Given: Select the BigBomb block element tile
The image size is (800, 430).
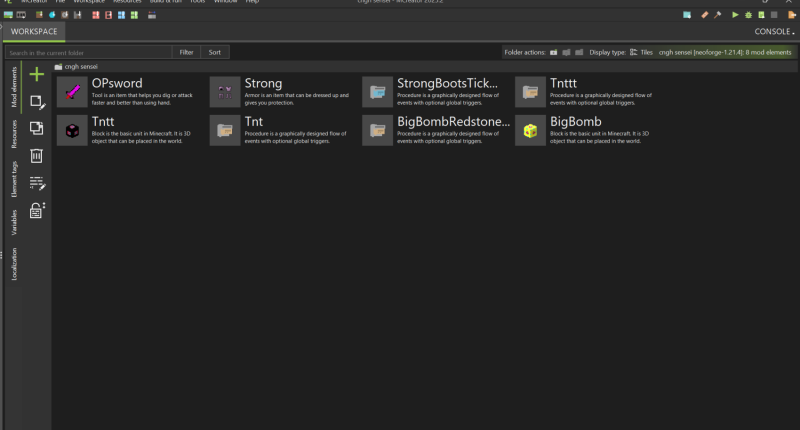Looking at the screenshot, I should coord(589,130).
